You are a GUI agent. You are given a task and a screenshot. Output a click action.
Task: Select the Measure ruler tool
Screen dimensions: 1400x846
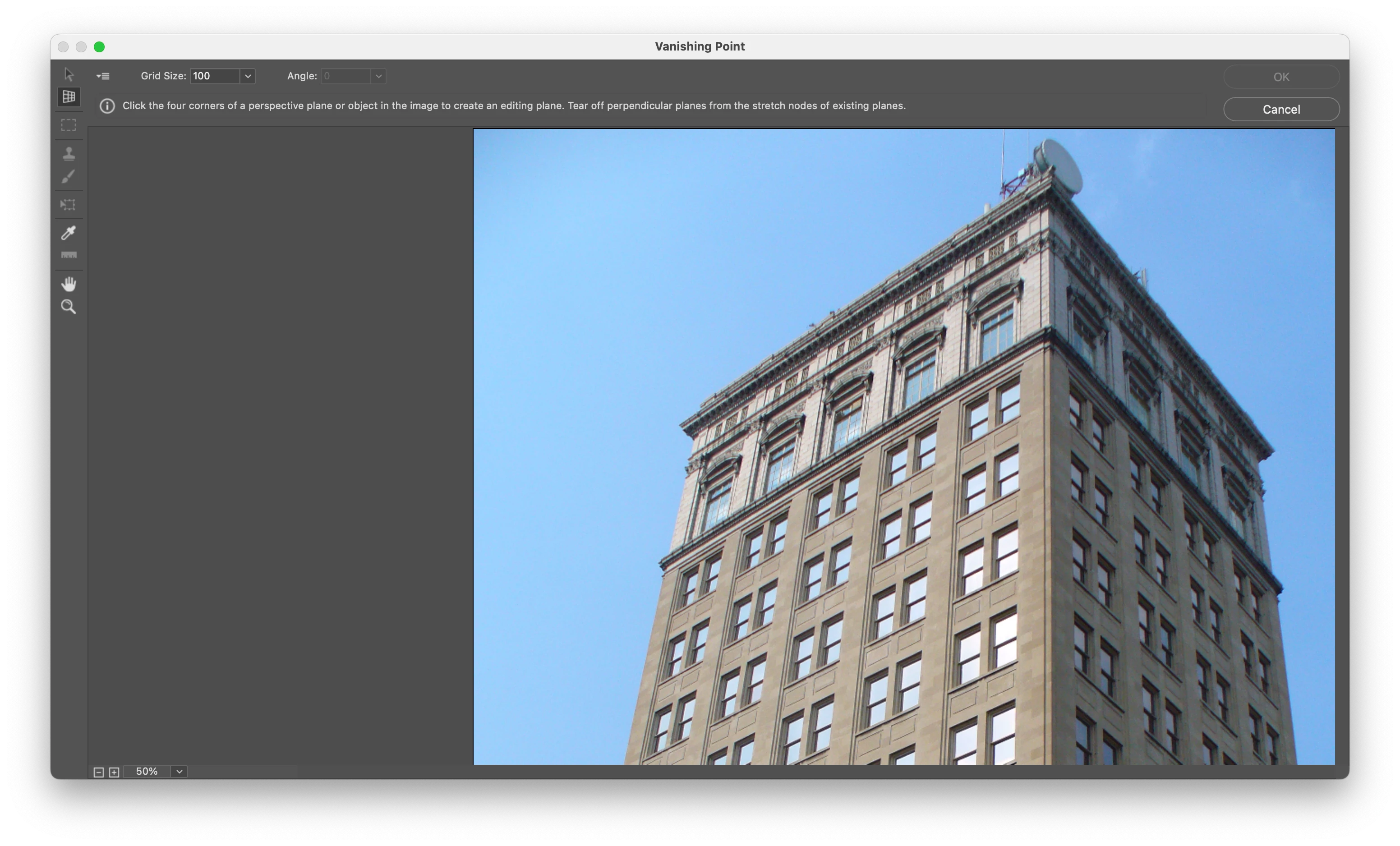tap(69, 255)
